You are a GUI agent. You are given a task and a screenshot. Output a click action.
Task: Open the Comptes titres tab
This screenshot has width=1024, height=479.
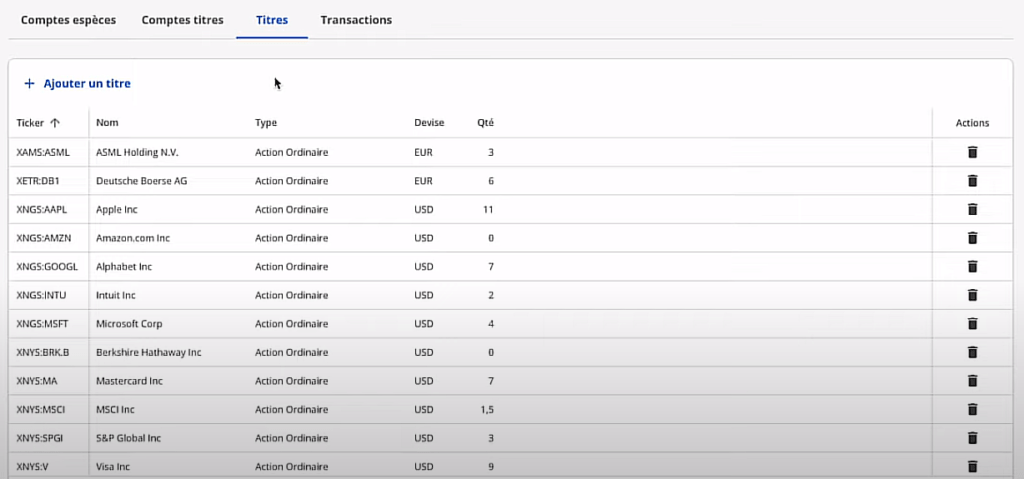tap(182, 20)
